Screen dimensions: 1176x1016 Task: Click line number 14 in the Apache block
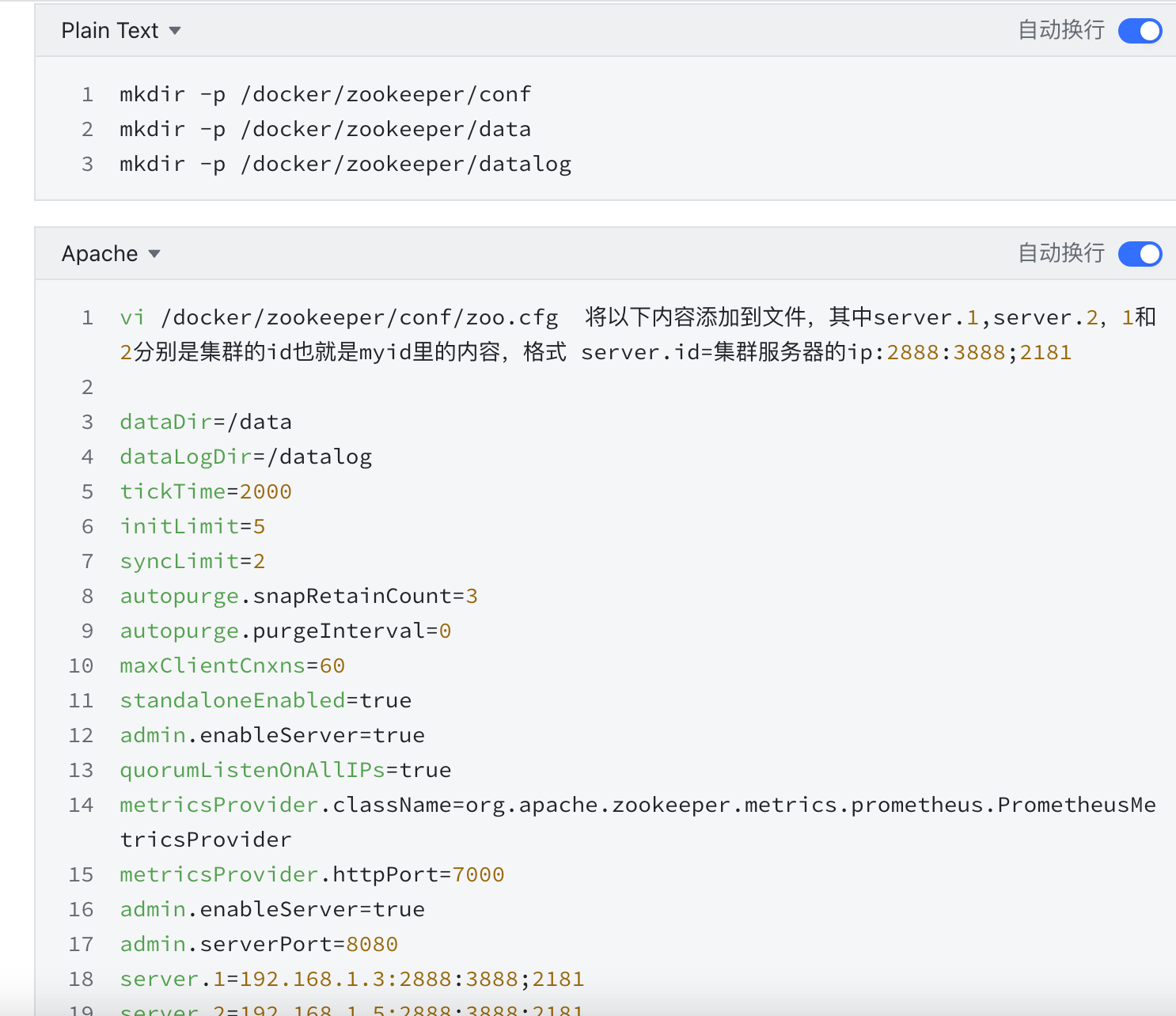tap(81, 805)
